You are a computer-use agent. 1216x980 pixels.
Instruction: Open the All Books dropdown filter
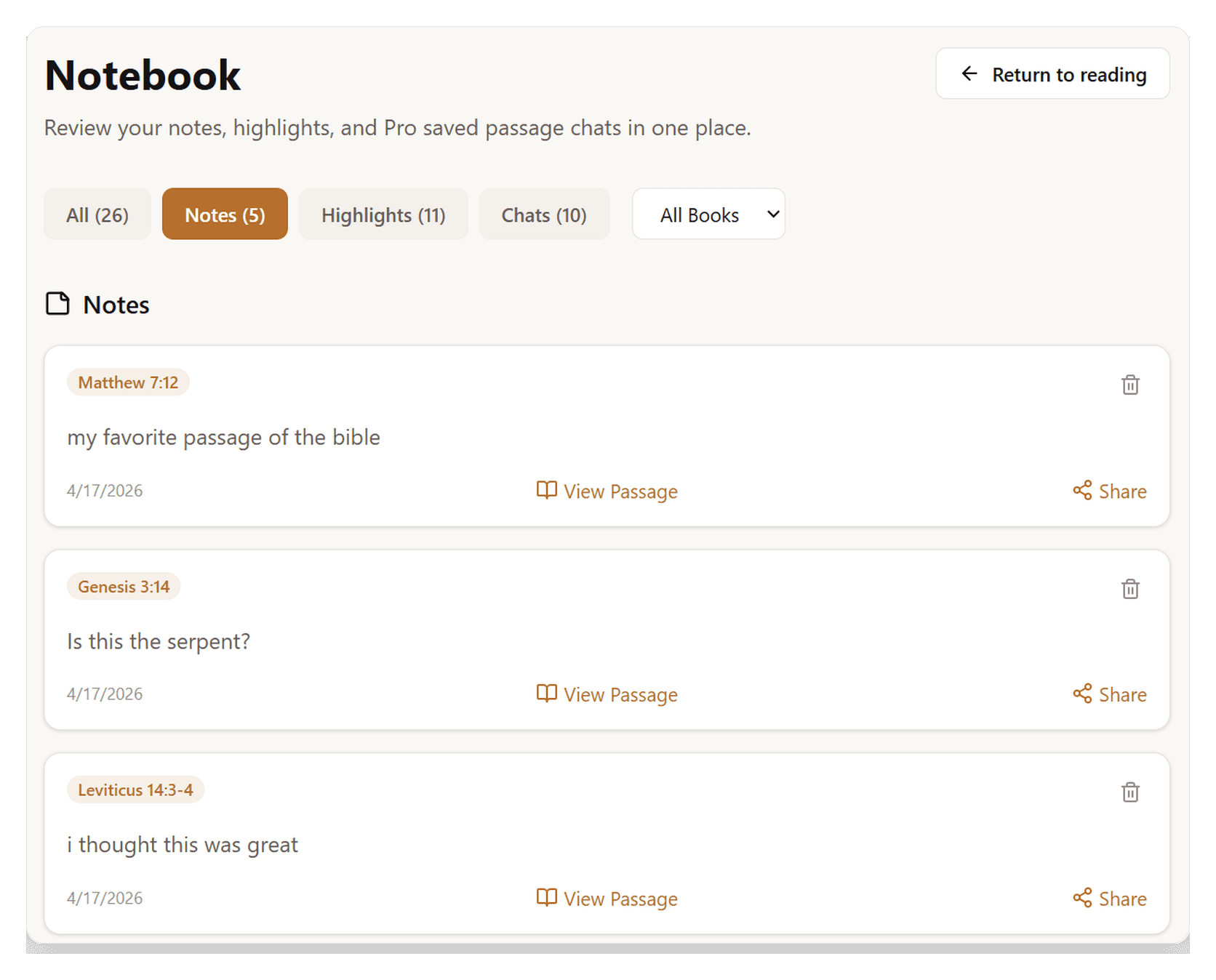(708, 214)
